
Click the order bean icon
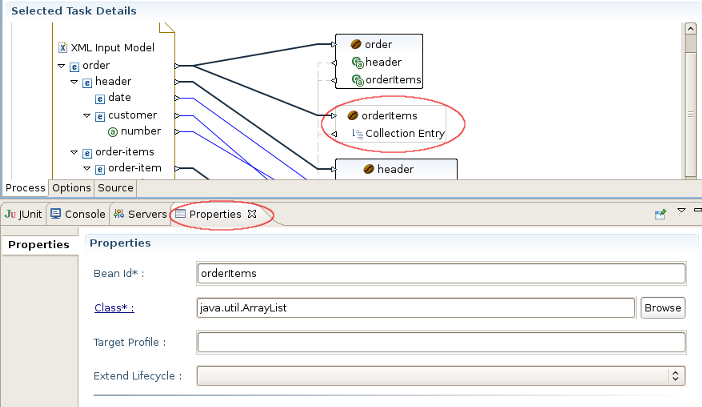point(356,44)
